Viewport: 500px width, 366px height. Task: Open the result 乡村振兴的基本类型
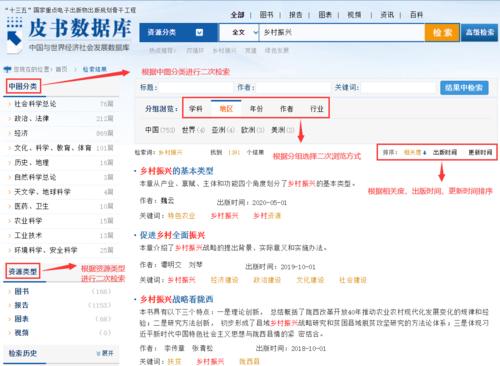(x=176, y=171)
